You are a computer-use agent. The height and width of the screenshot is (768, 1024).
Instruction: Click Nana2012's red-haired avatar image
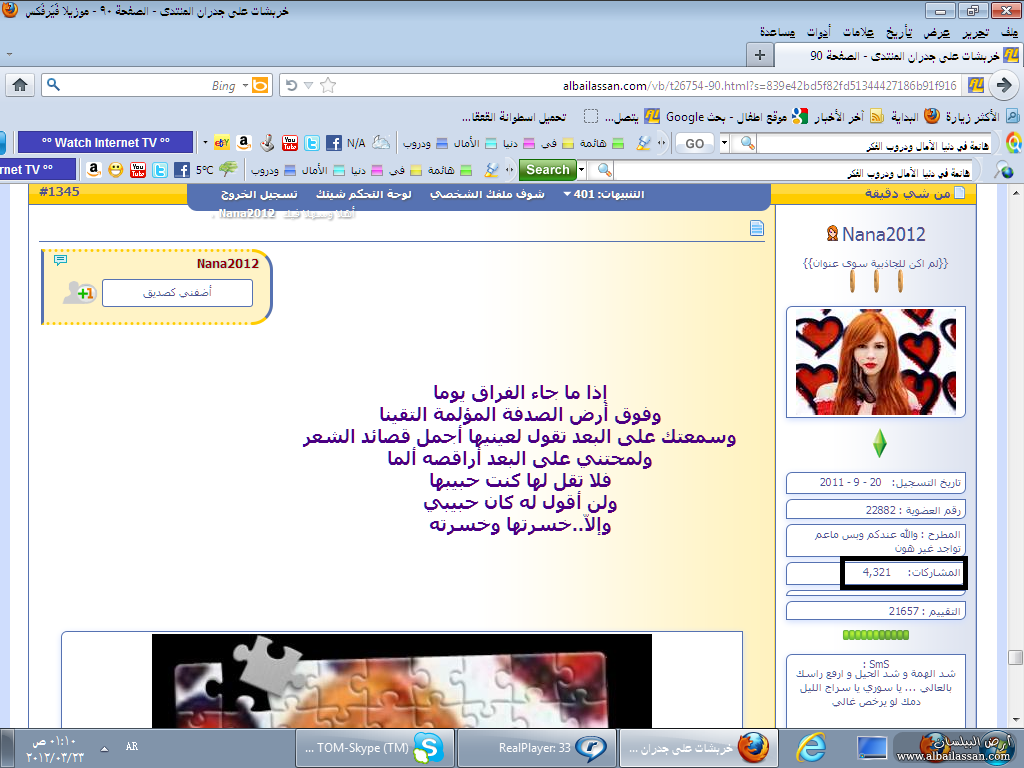(875, 362)
